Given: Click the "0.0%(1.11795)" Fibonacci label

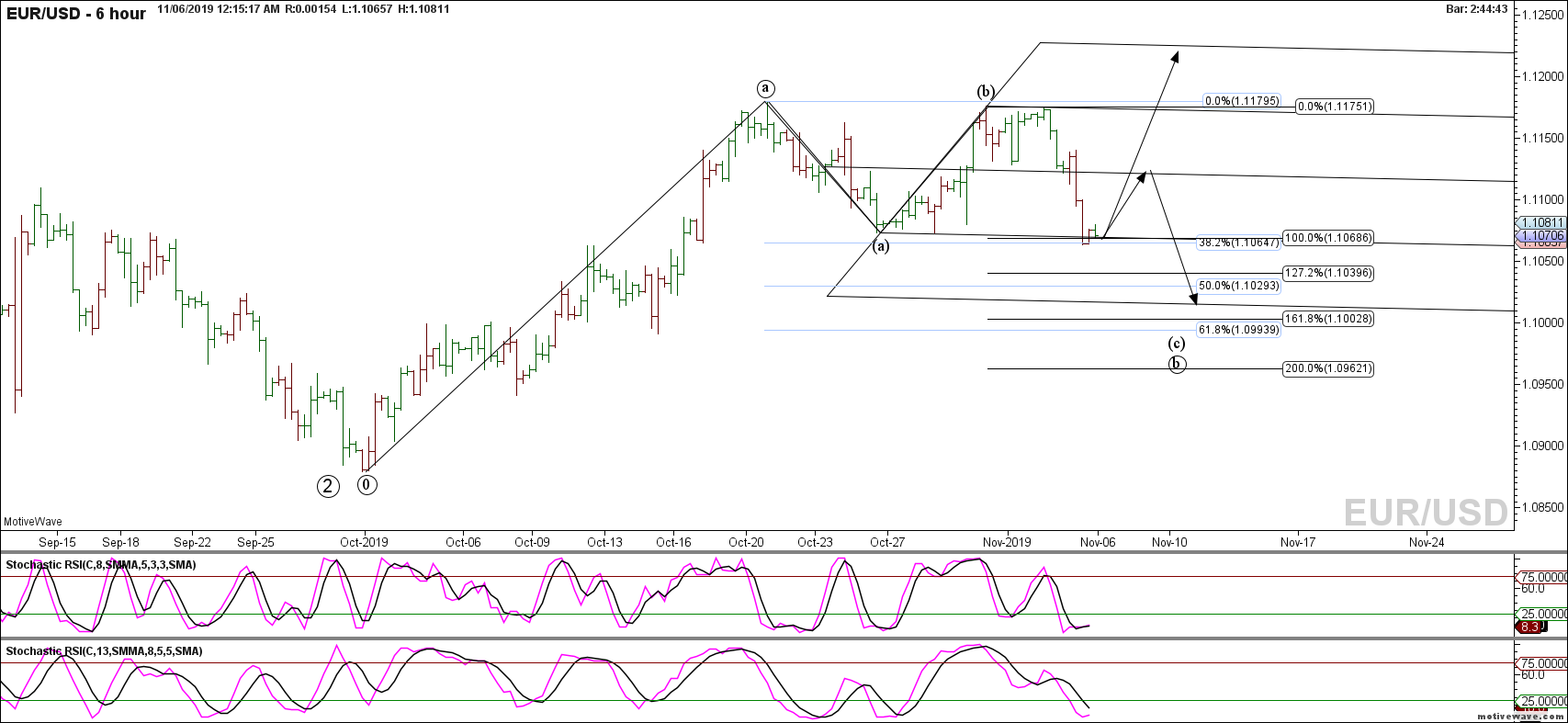Looking at the screenshot, I should pos(1242,101).
